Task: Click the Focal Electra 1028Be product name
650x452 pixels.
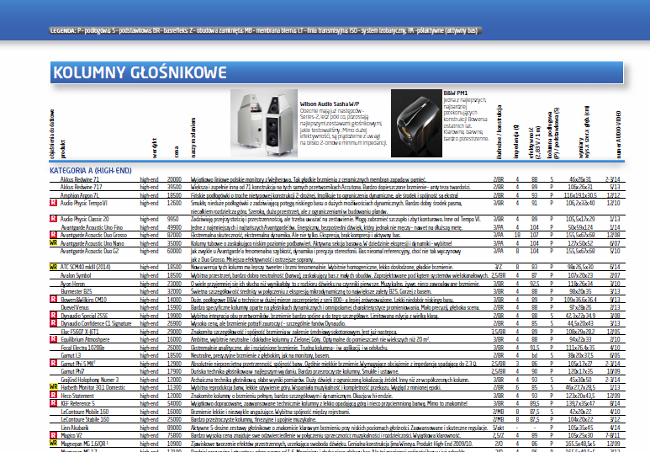Action: [x=82, y=348]
